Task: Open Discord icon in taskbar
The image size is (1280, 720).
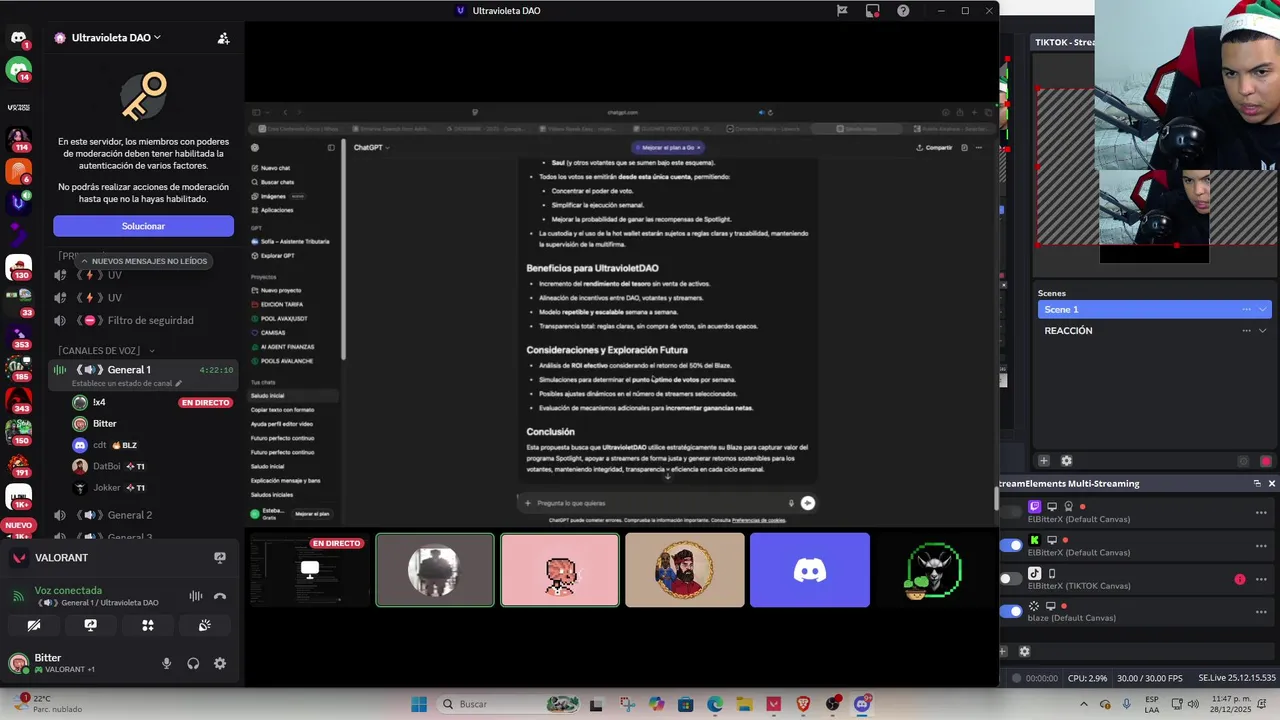Action: point(862,704)
